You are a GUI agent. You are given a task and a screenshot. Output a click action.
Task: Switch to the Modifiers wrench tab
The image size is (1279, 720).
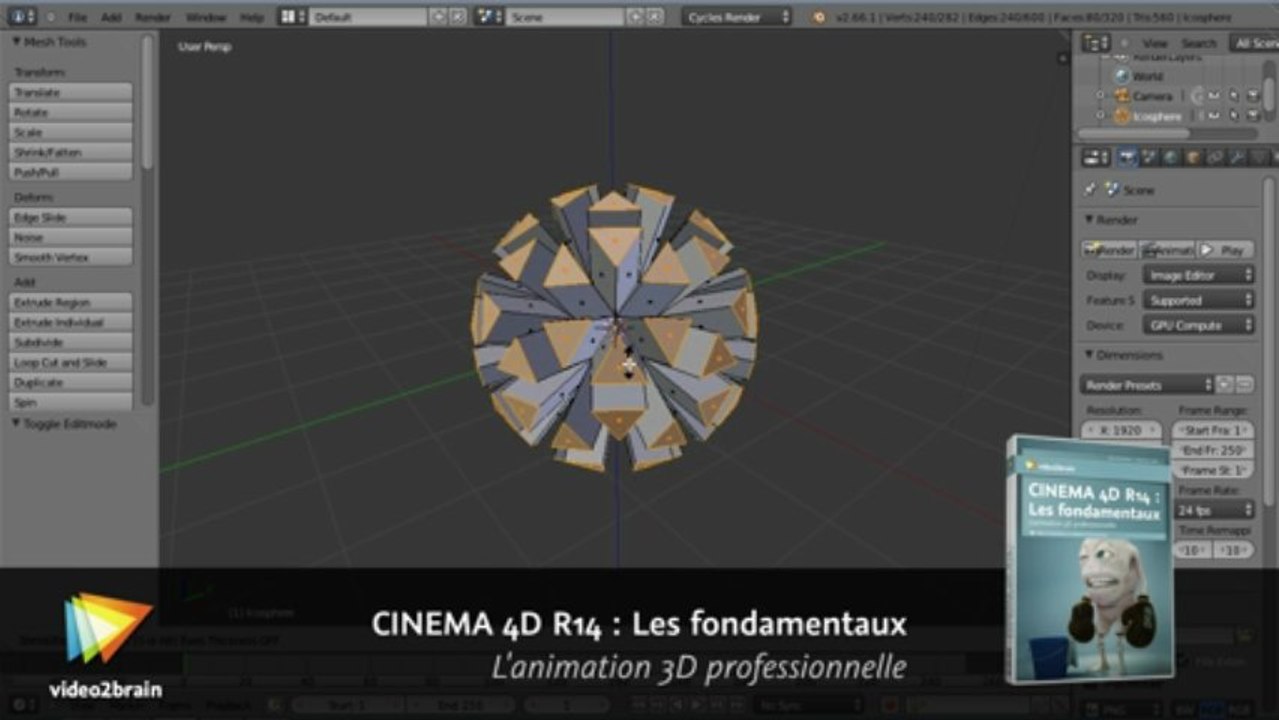pos(1237,157)
